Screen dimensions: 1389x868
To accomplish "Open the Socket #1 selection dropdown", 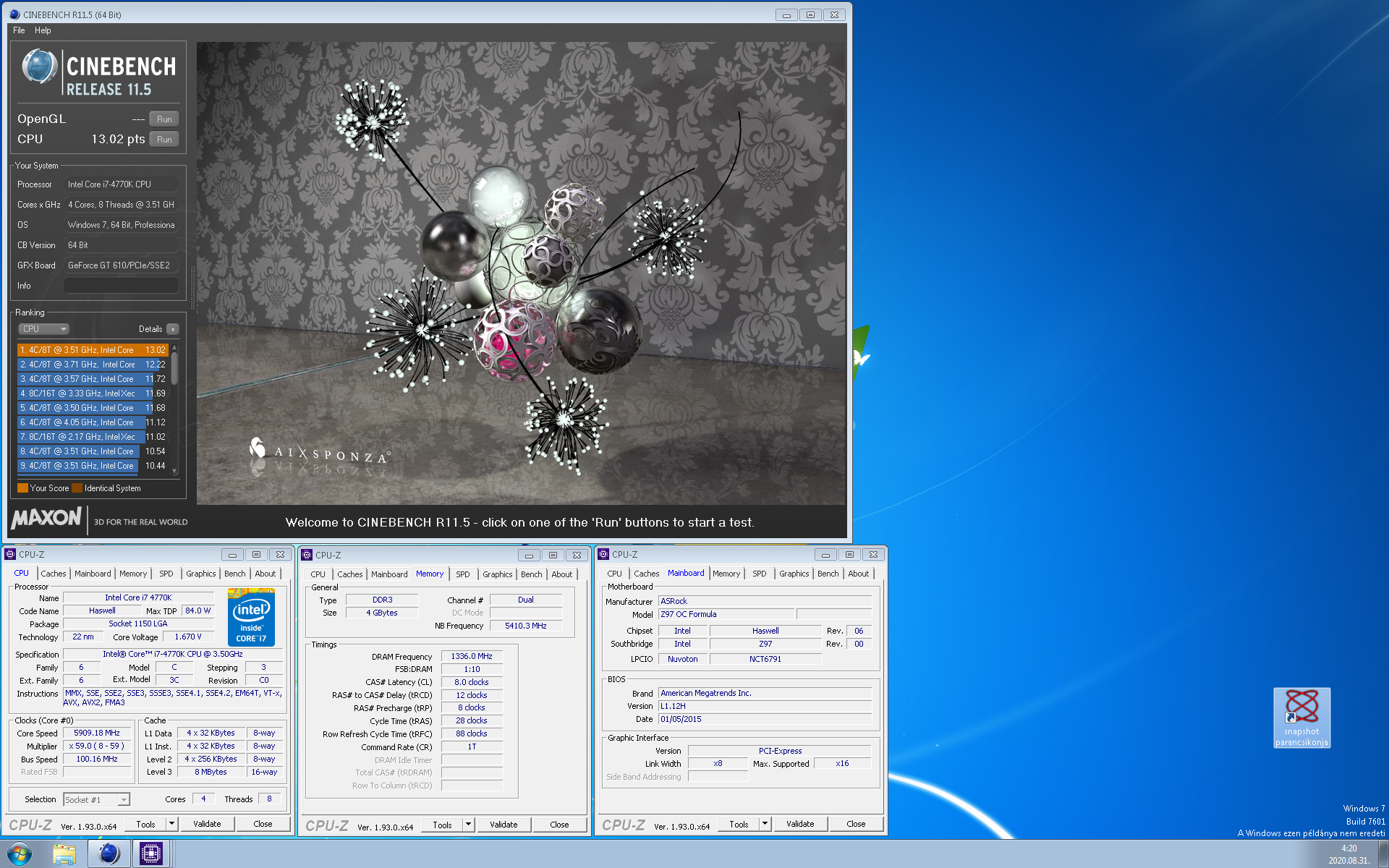I will coord(96,799).
